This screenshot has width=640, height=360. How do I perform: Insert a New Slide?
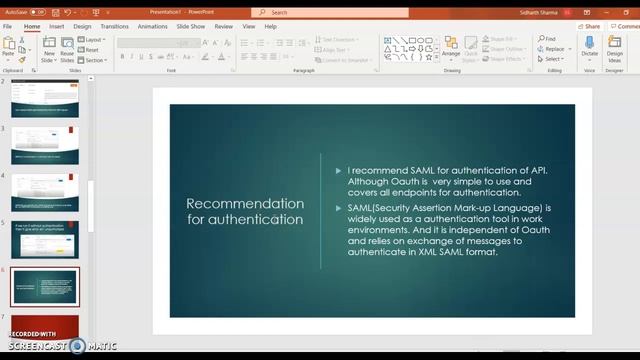pos(49,50)
